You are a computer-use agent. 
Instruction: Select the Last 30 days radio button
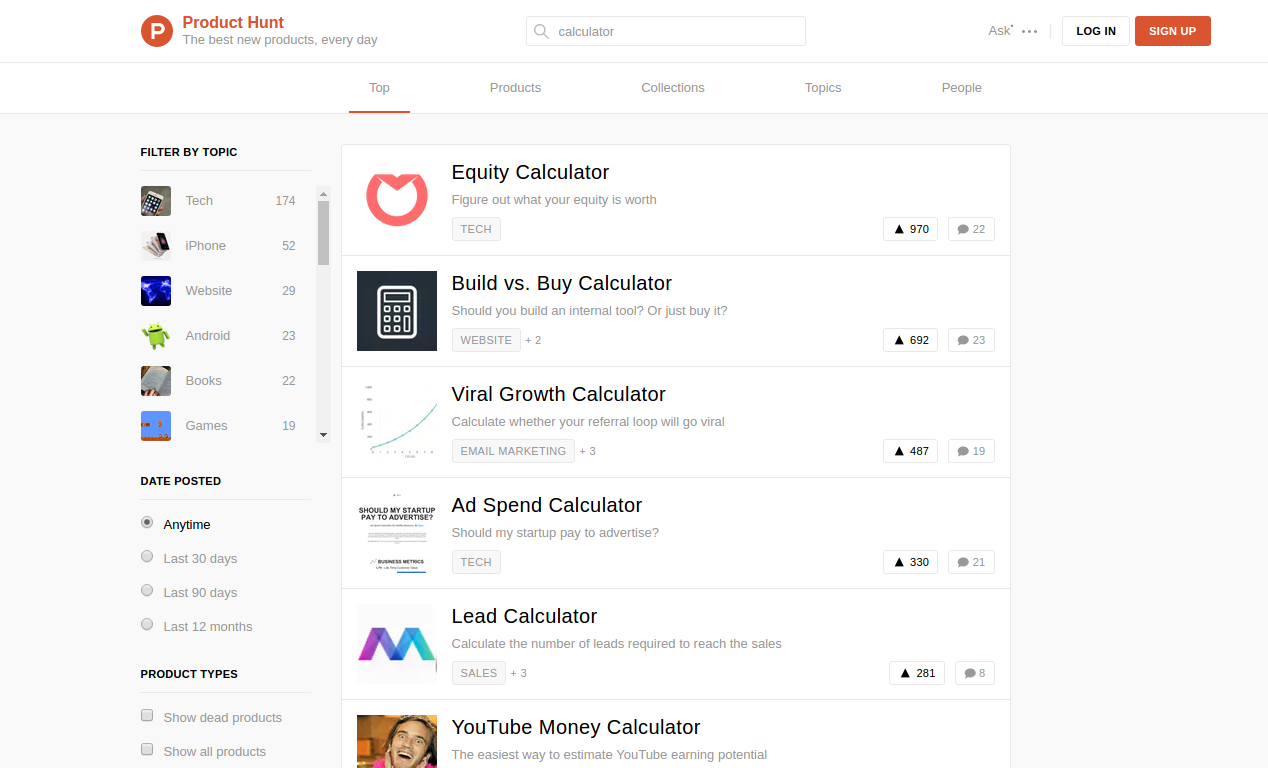coord(147,557)
